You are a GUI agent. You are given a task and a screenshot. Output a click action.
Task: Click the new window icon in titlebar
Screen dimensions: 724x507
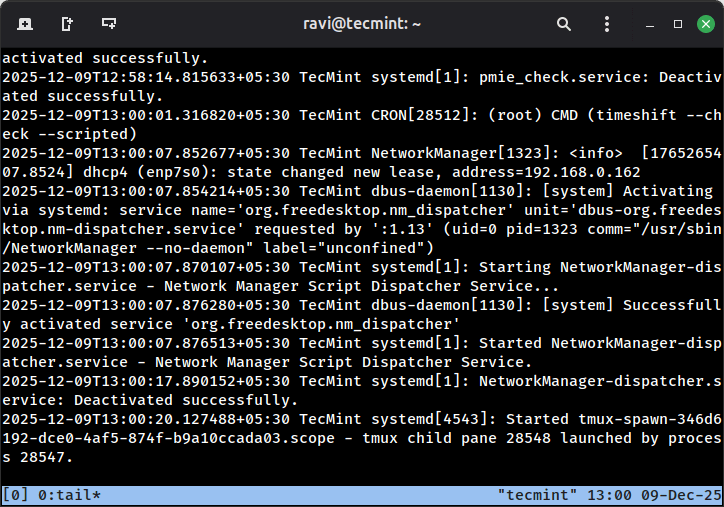pyautogui.click(x=67, y=24)
